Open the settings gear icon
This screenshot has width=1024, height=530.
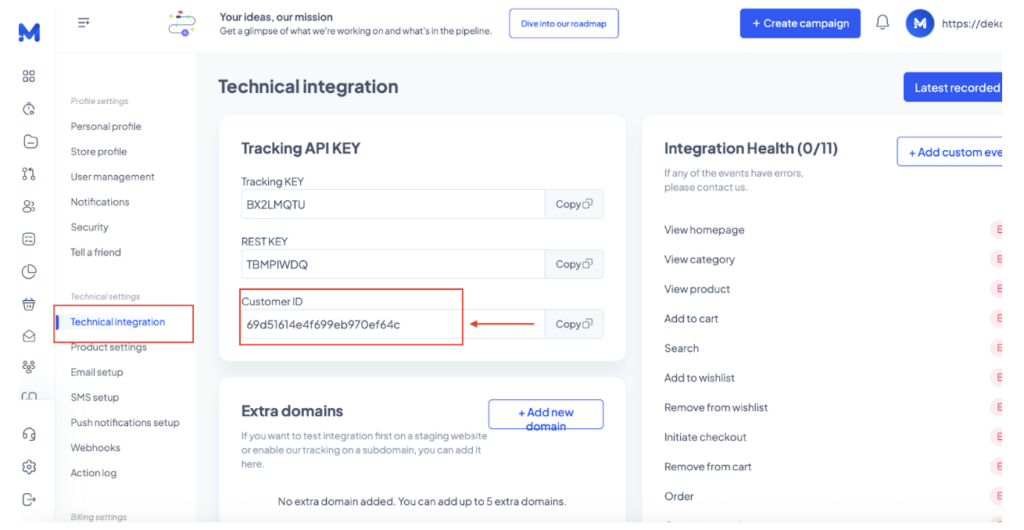pos(29,467)
